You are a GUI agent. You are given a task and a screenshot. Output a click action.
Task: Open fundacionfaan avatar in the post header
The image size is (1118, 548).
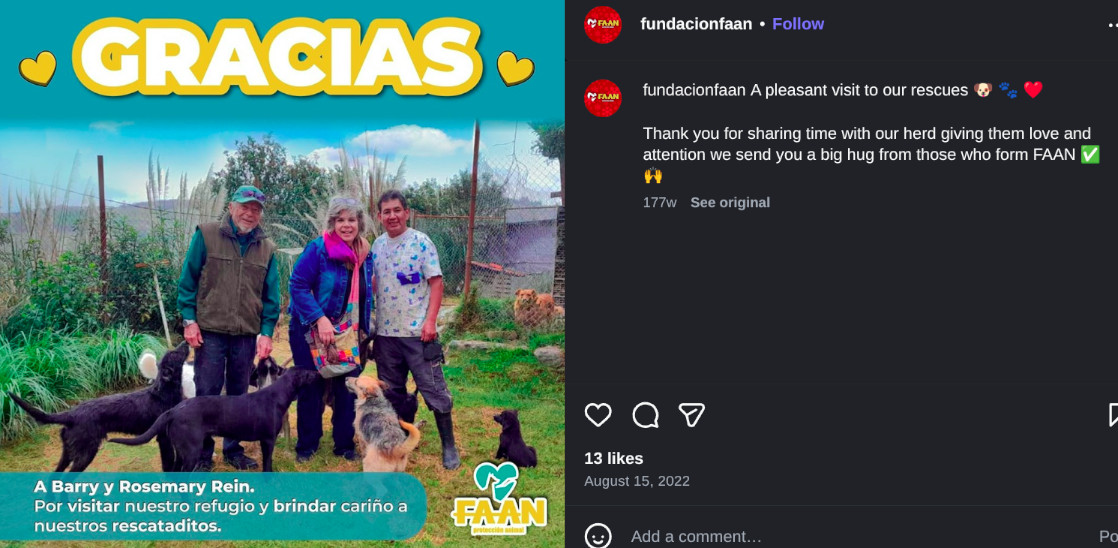coord(602,25)
